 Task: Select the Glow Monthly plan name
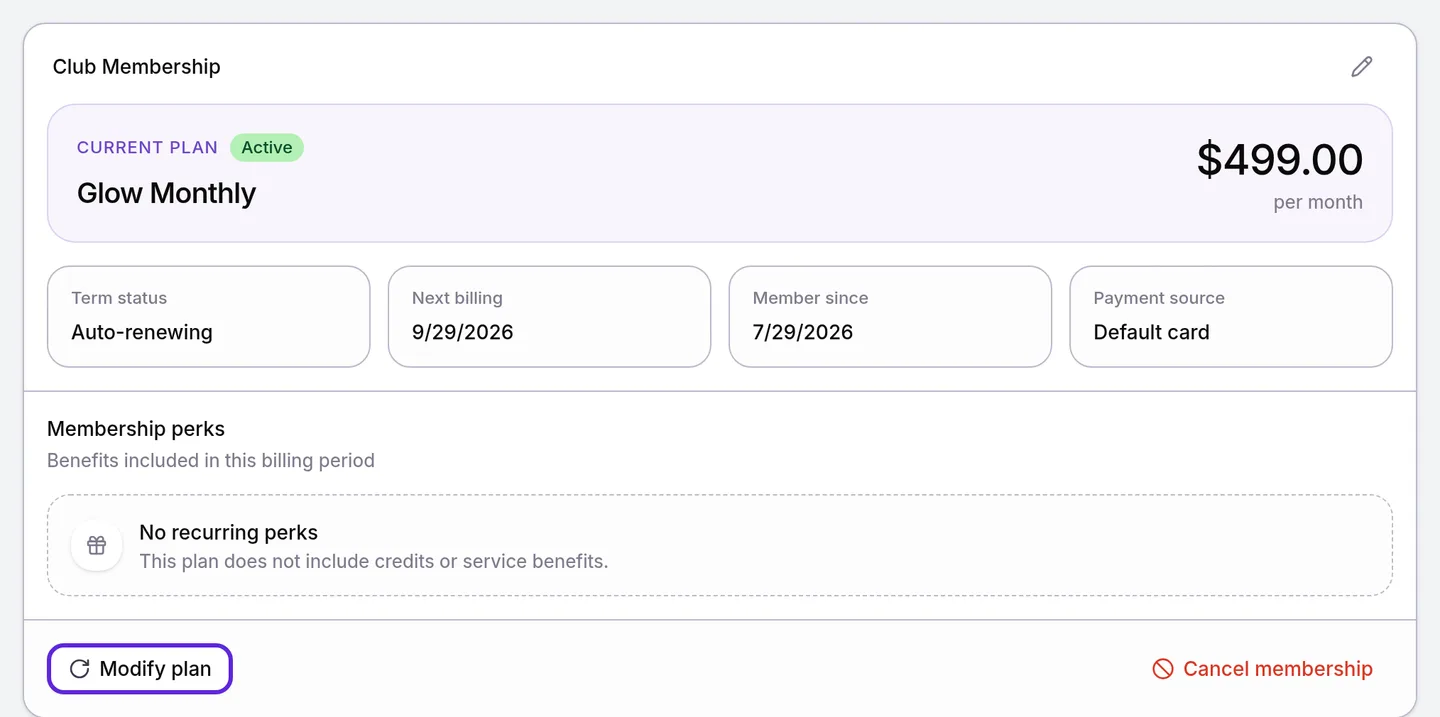pyautogui.click(x=166, y=193)
